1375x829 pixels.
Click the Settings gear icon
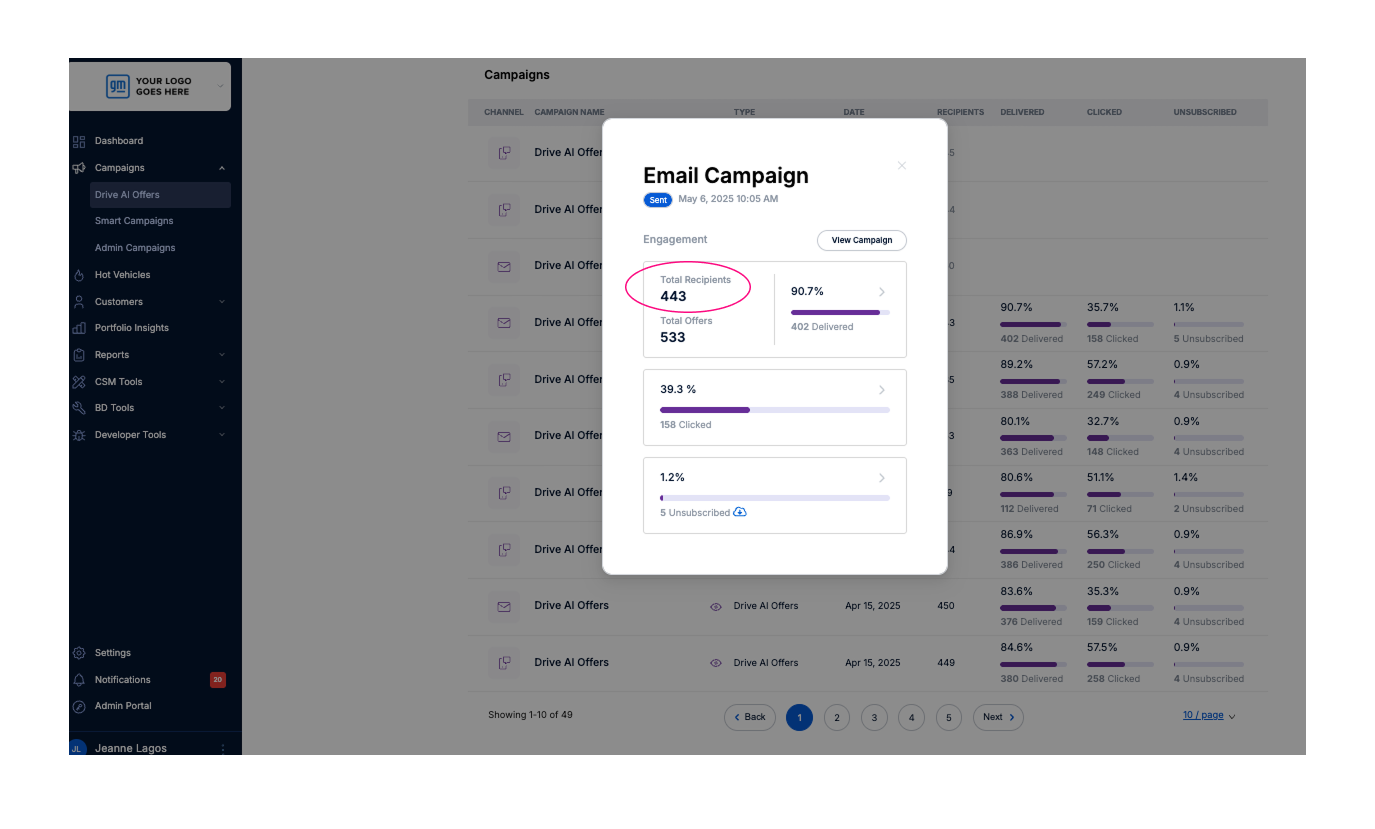pos(79,653)
